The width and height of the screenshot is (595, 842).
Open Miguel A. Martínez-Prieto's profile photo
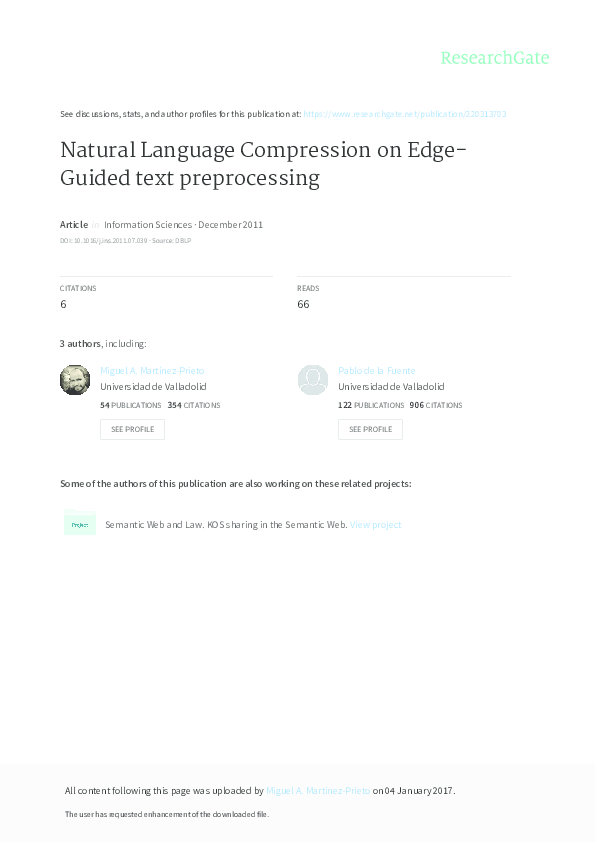point(75,379)
